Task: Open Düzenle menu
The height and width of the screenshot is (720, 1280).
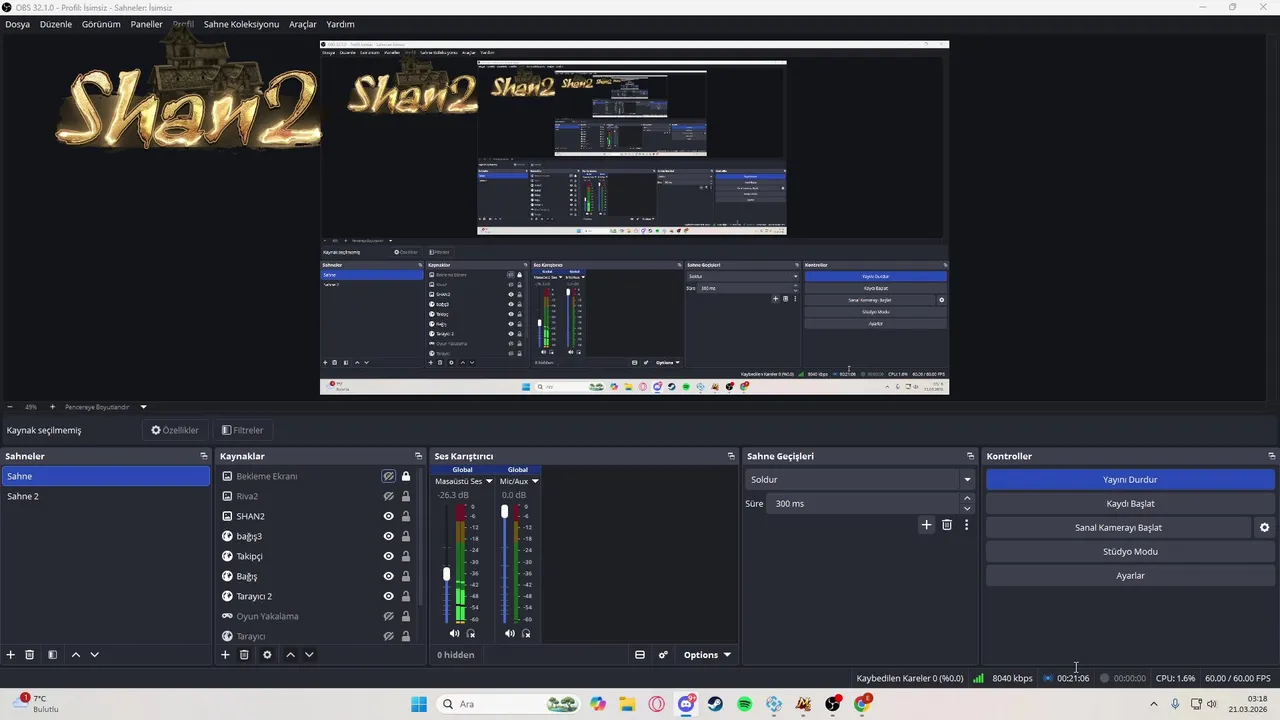Action: pyautogui.click(x=56, y=24)
